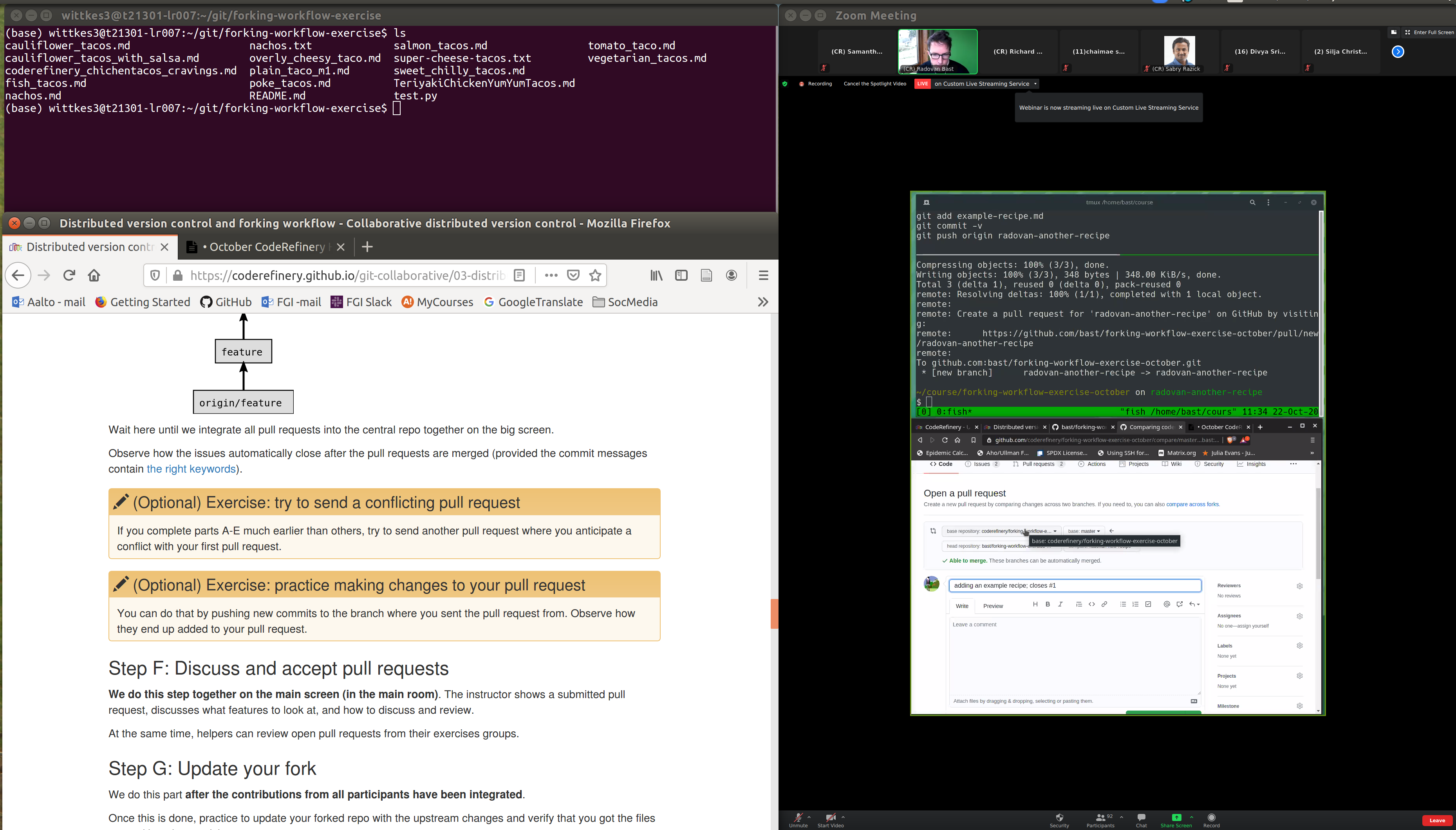
Task: Click Enter Full Screen in Zoom
Action: click(1429, 32)
